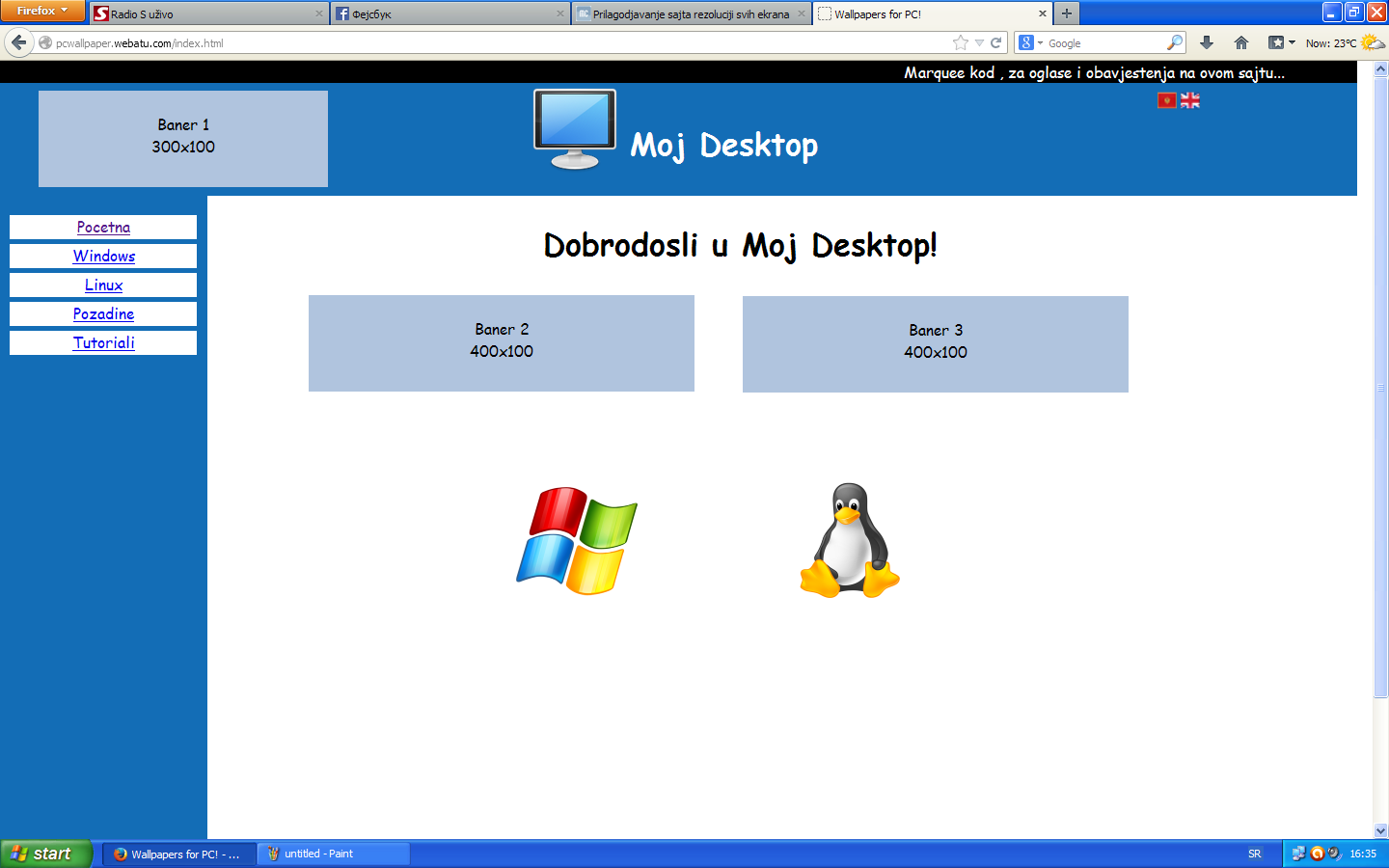The image size is (1389, 868).
Task: Click the Dobrodosli u Moj Desktop! heading
Action: click(741, 246)
